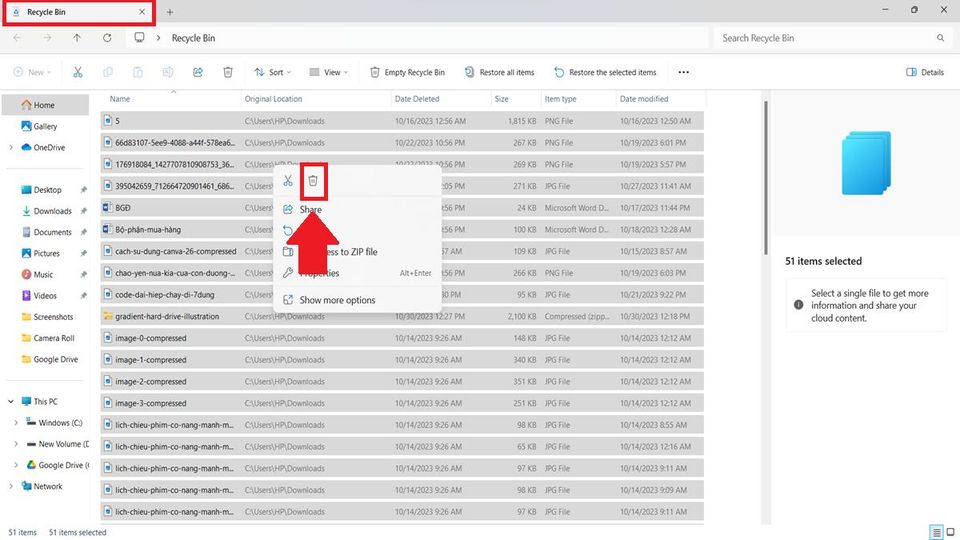
Task: Open the Sort dropdown
Action: 274,72
